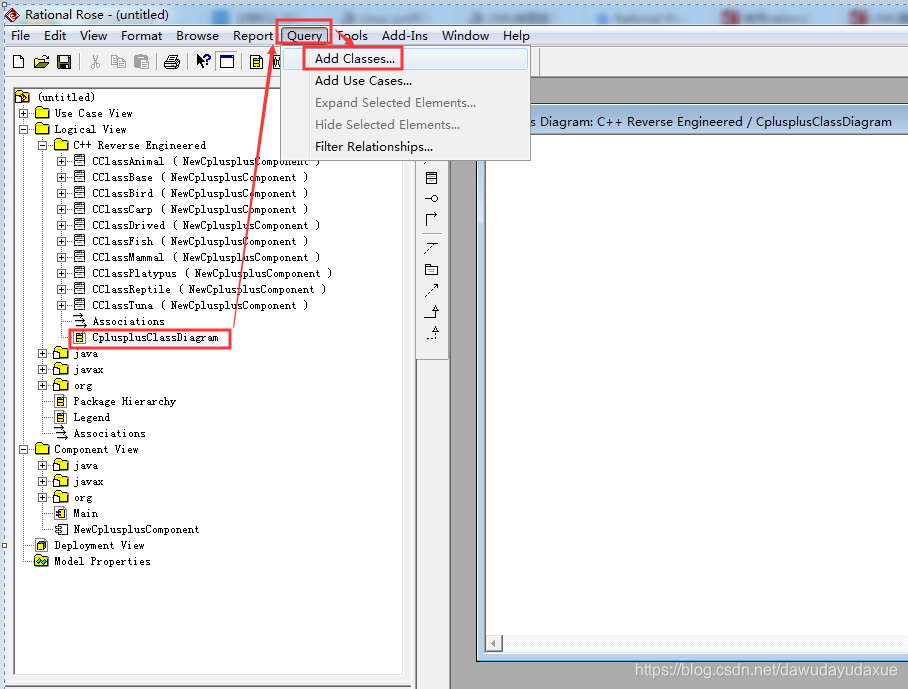This screenshot has width=908, height=689.
Task: Select the Realize dashed triangle tool
Action: (x=431, y=332)
